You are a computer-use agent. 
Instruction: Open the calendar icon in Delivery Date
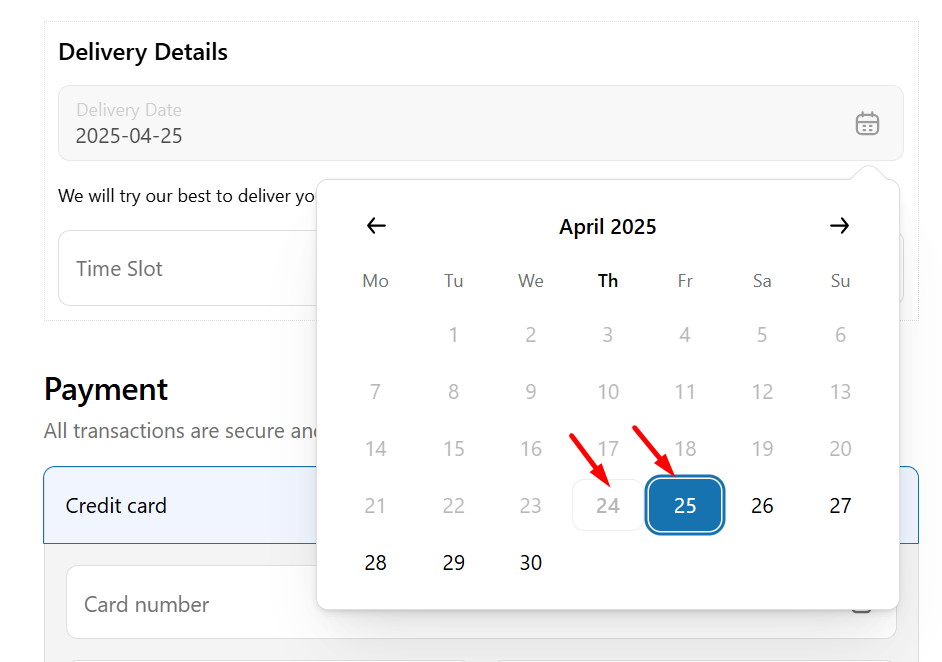coord(867,123)
